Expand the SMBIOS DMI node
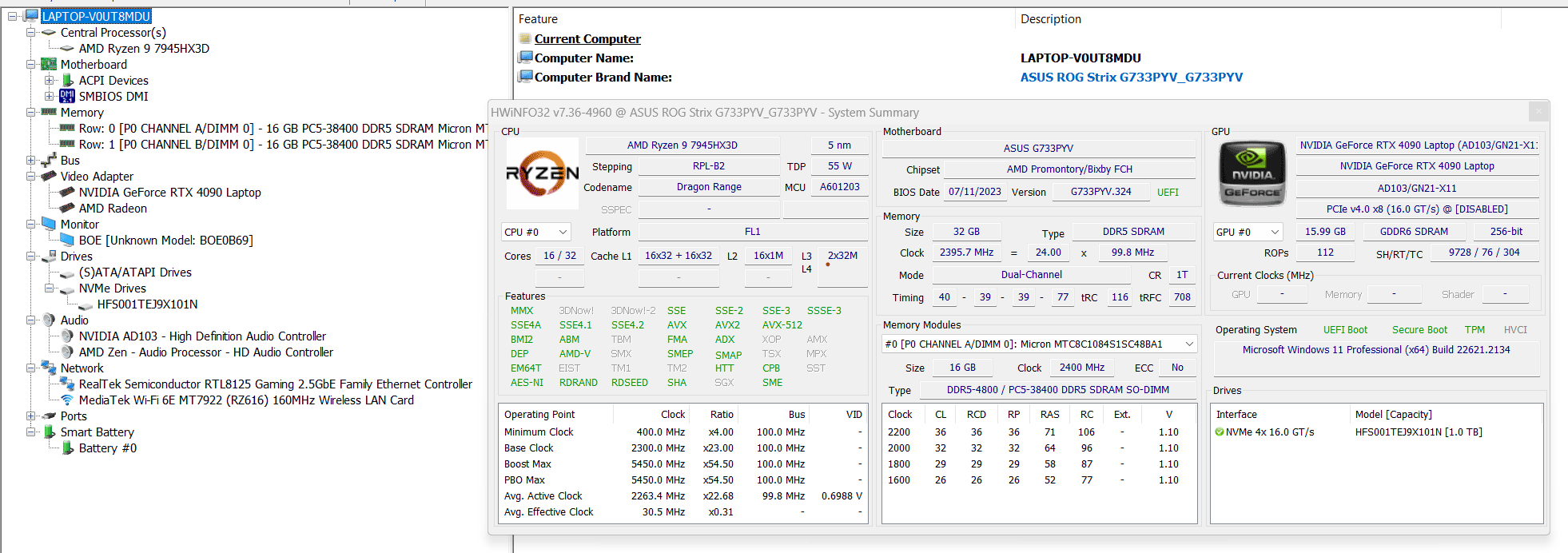Screen dimensions: 1568x553 tap(49, 96)
